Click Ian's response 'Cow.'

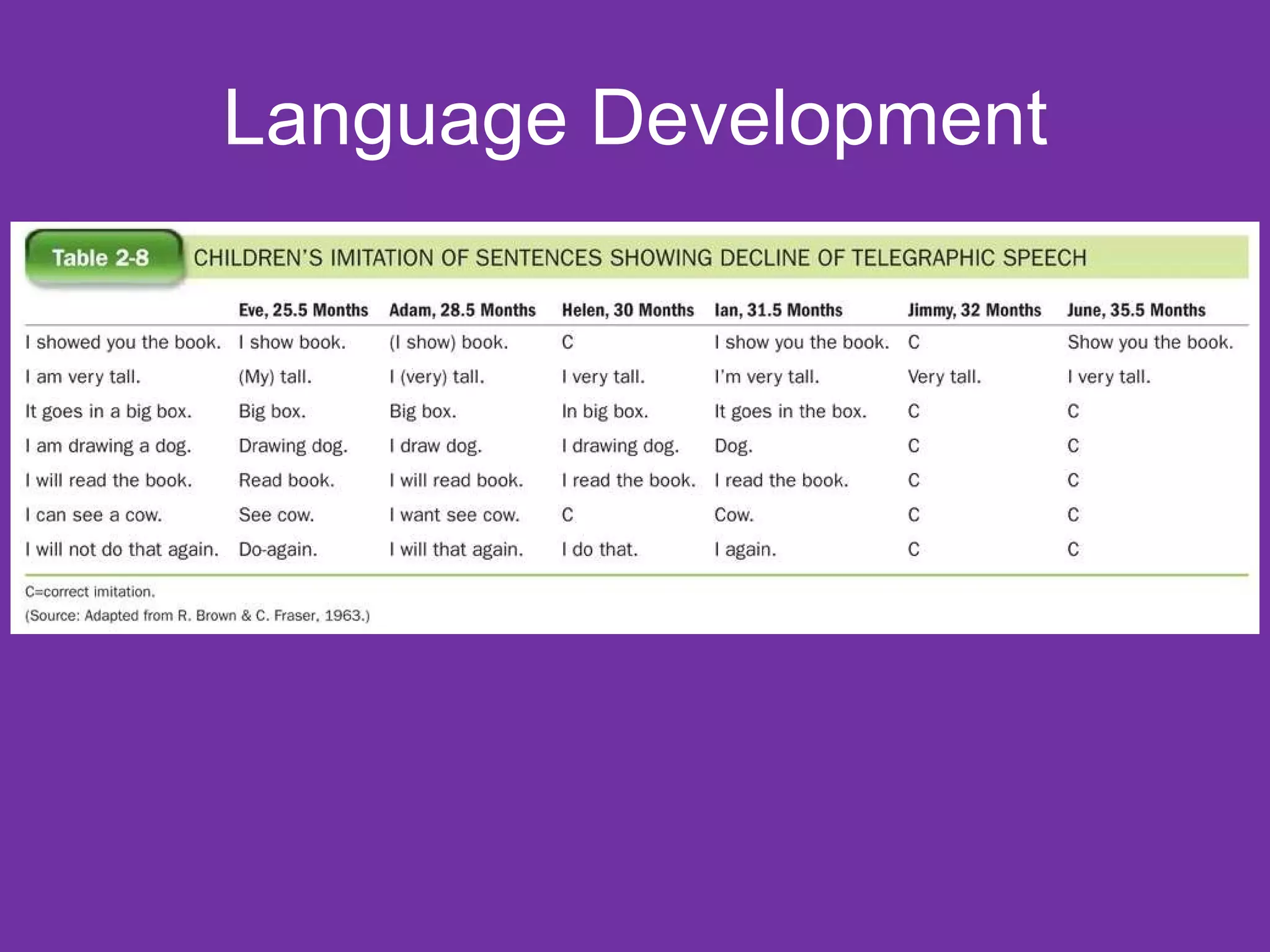[x=734, y=515]
